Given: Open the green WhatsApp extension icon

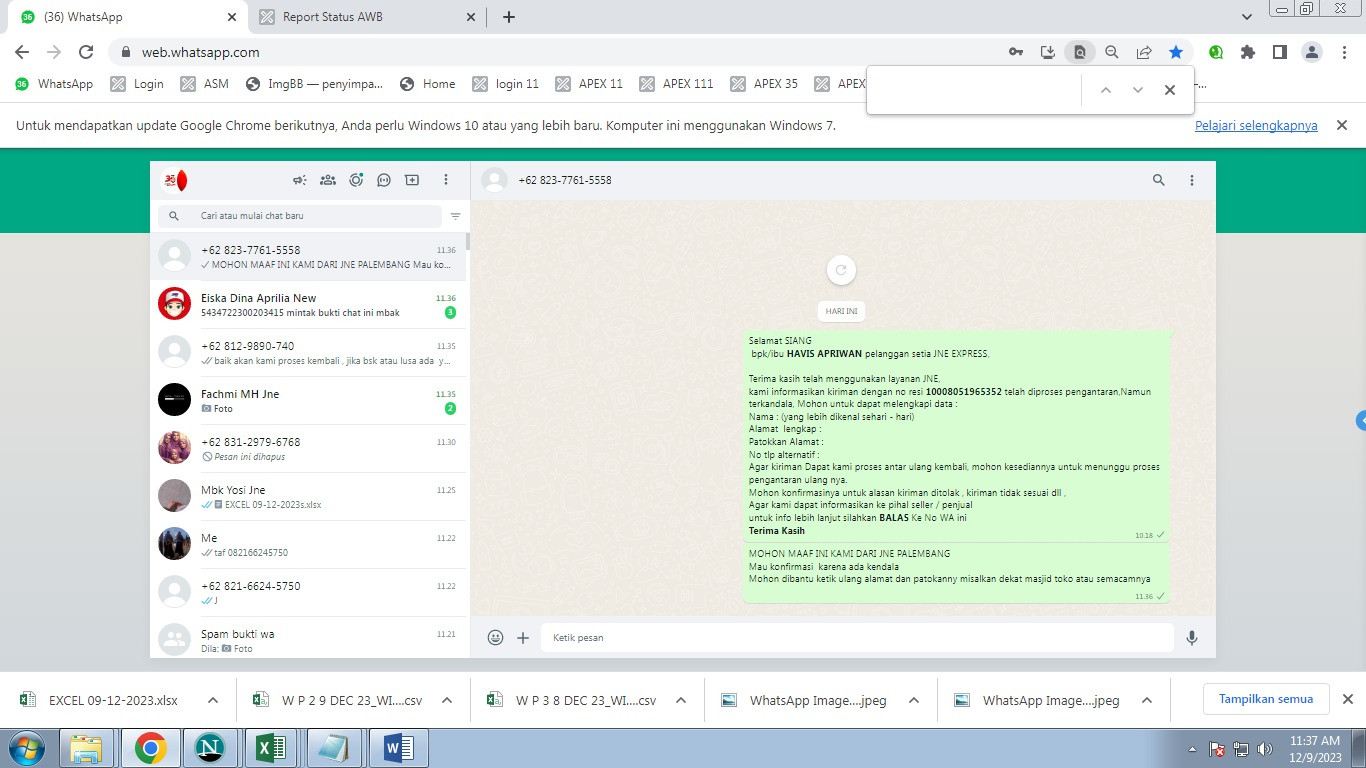Looking at the screenshot, I should (x=1216, y=52).
